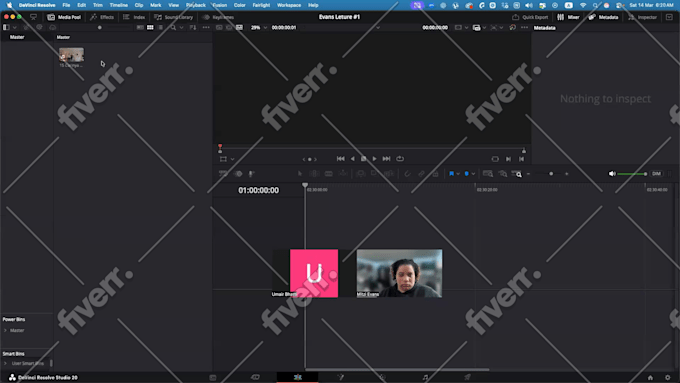Toggle the position lock icon

click(435, 173)
